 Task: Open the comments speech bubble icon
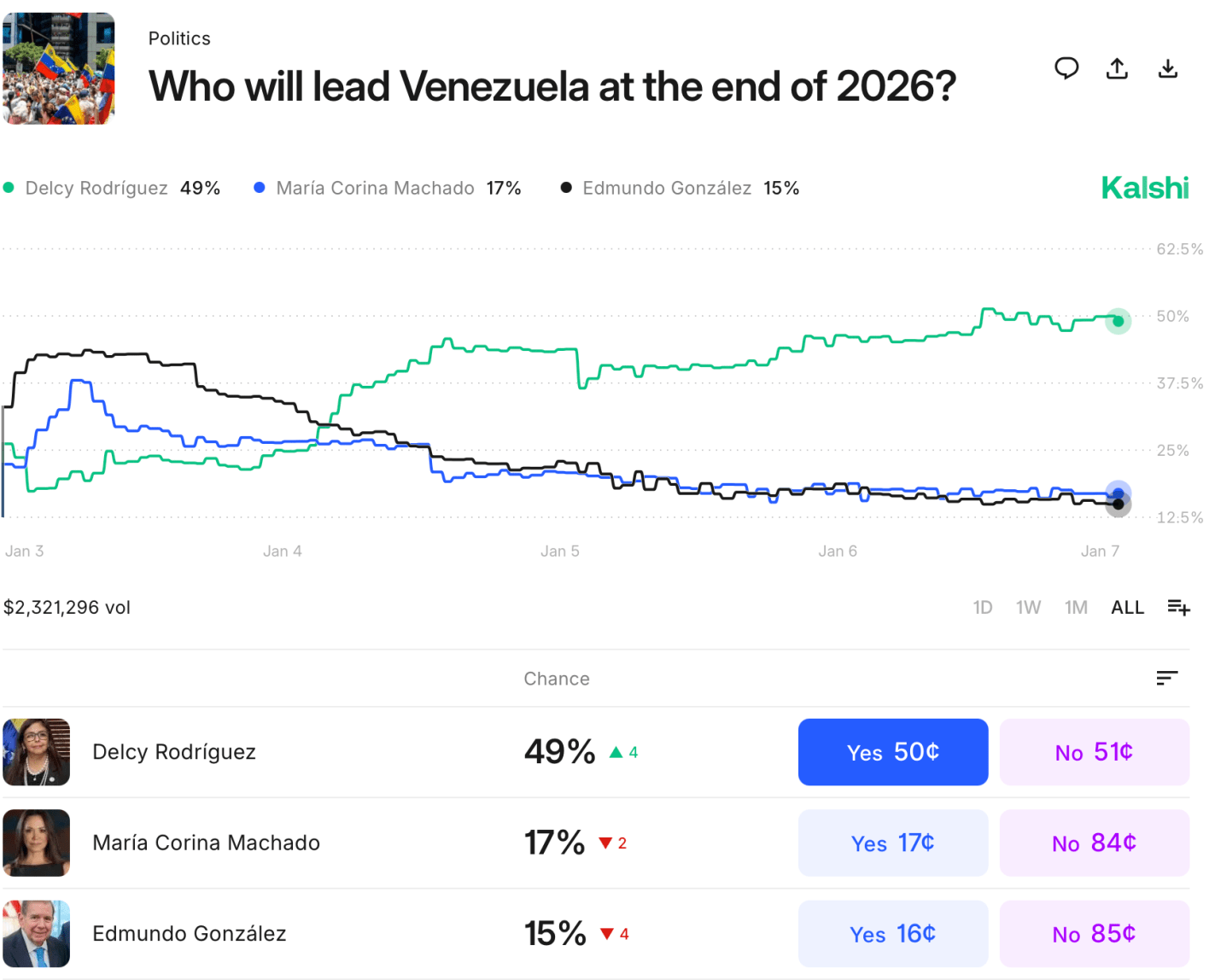click(x=1066, y=68)
